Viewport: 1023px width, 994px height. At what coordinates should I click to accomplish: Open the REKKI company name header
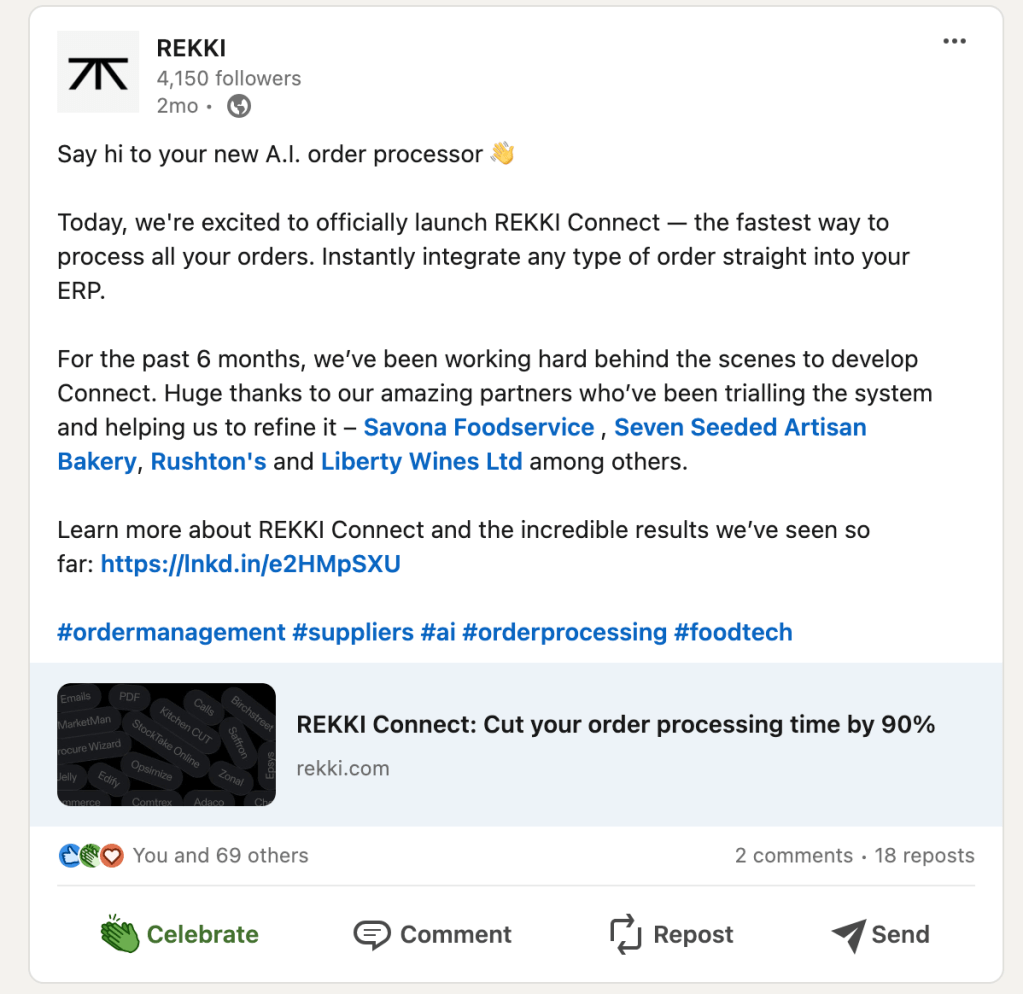190,47
